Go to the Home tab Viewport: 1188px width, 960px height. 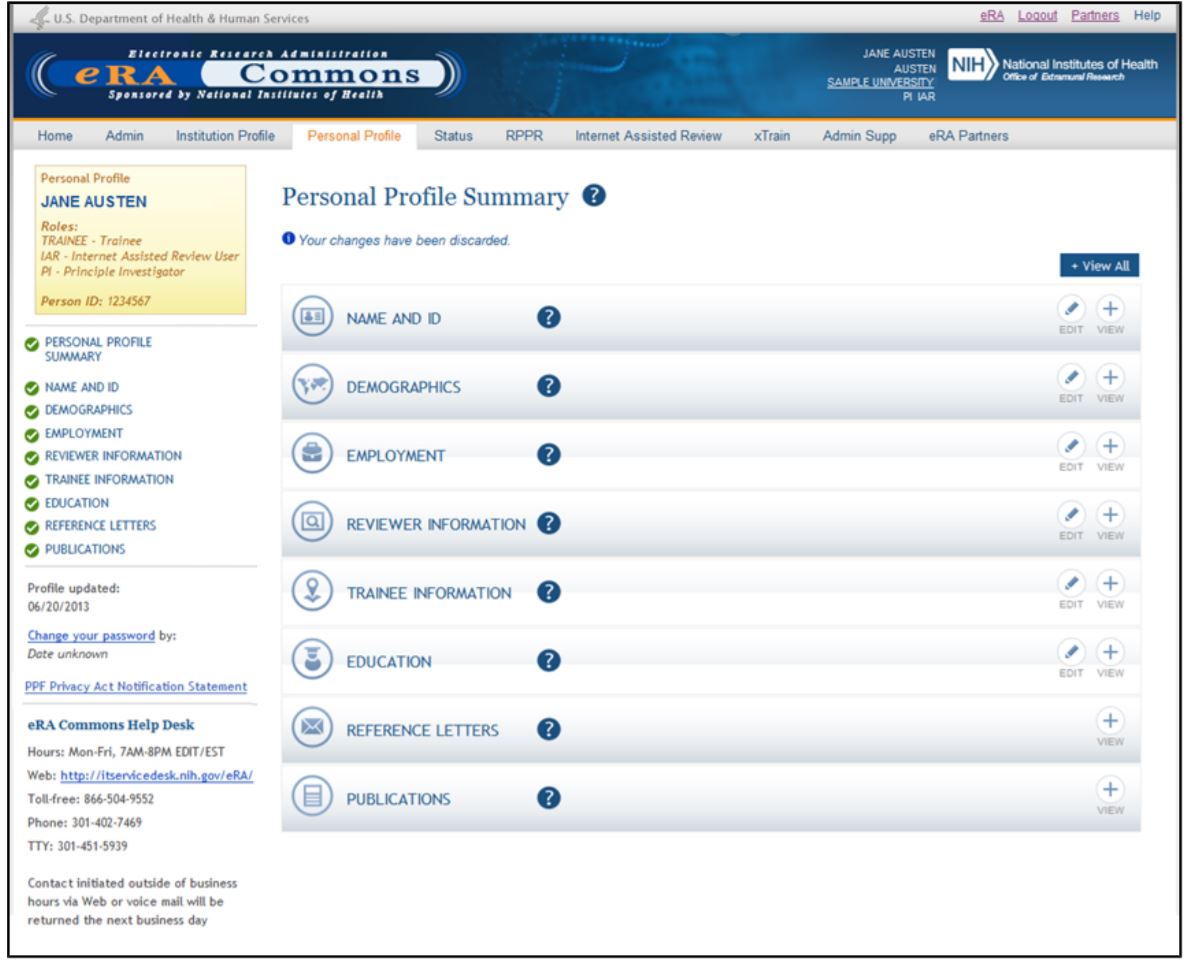55,136
